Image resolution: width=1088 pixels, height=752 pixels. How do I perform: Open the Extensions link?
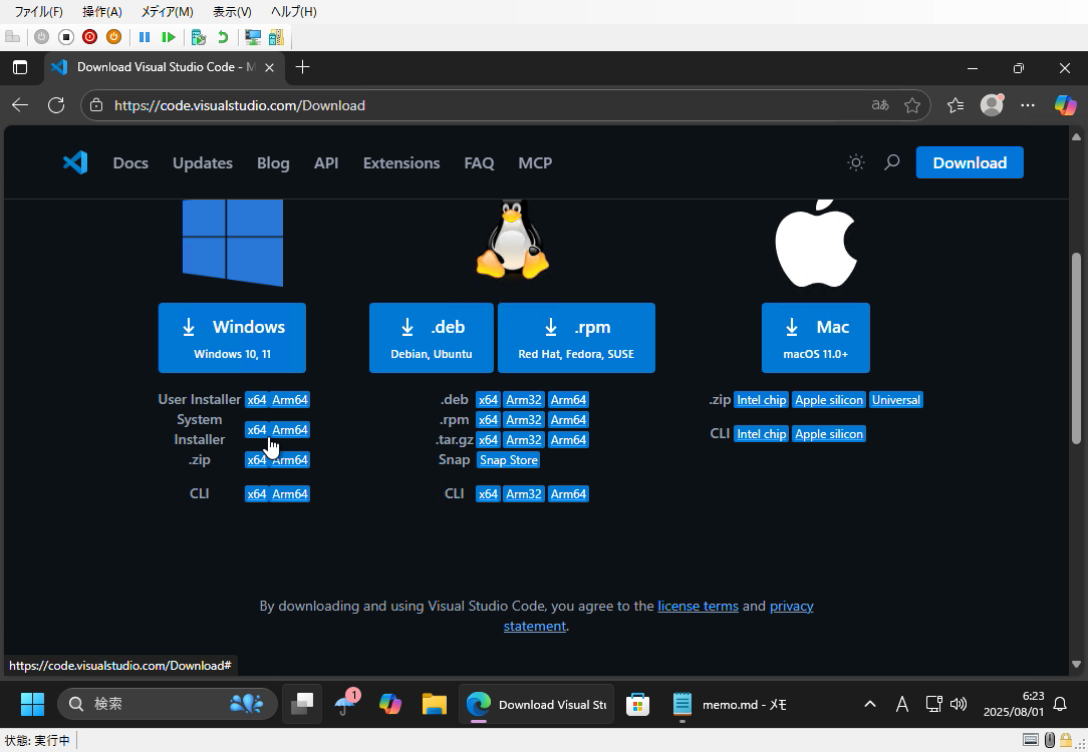click(x=401, y=163)
